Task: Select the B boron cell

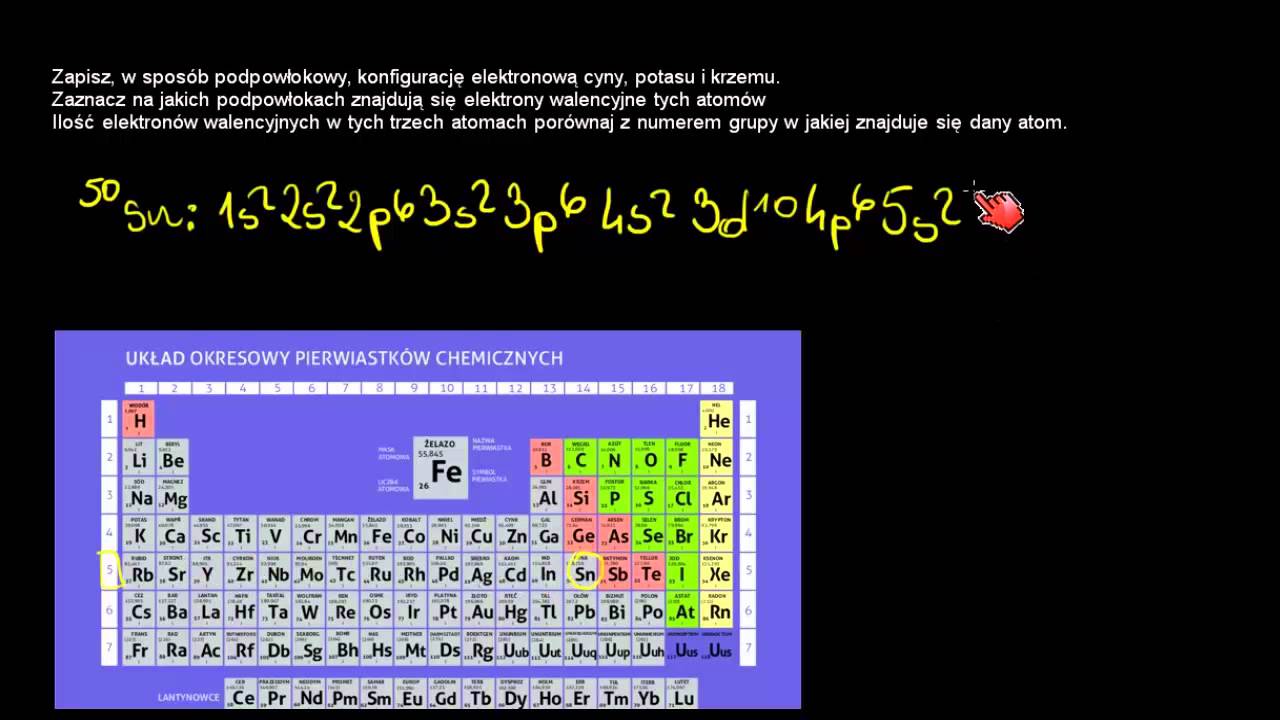Action: 548,457
